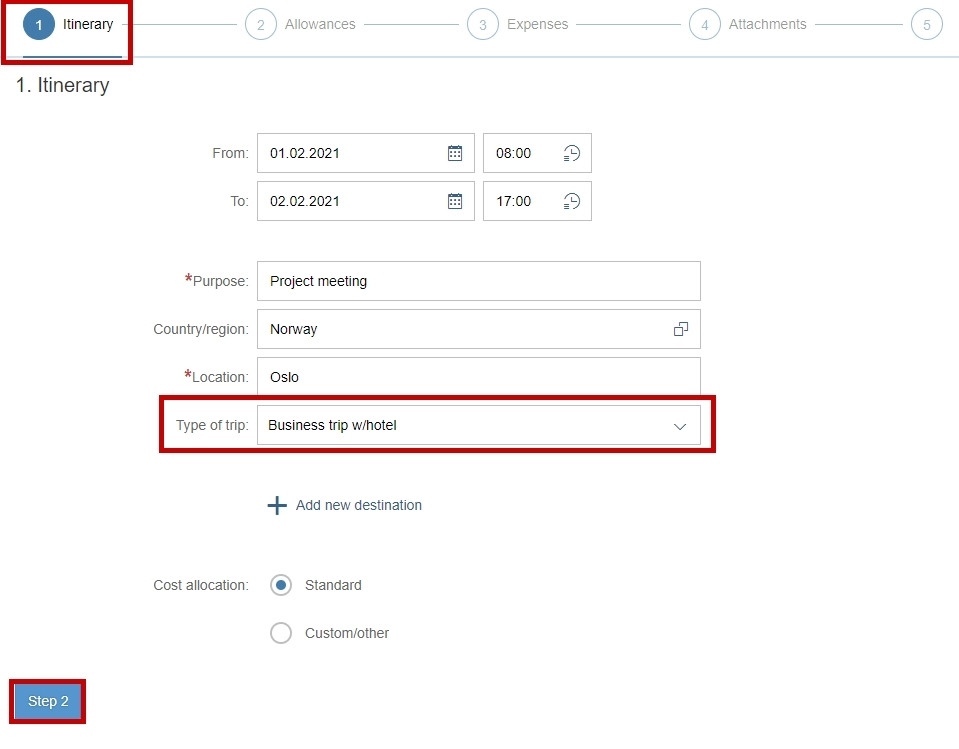
Task: Click the Location field containing Oslo
Action: point(479,377)
